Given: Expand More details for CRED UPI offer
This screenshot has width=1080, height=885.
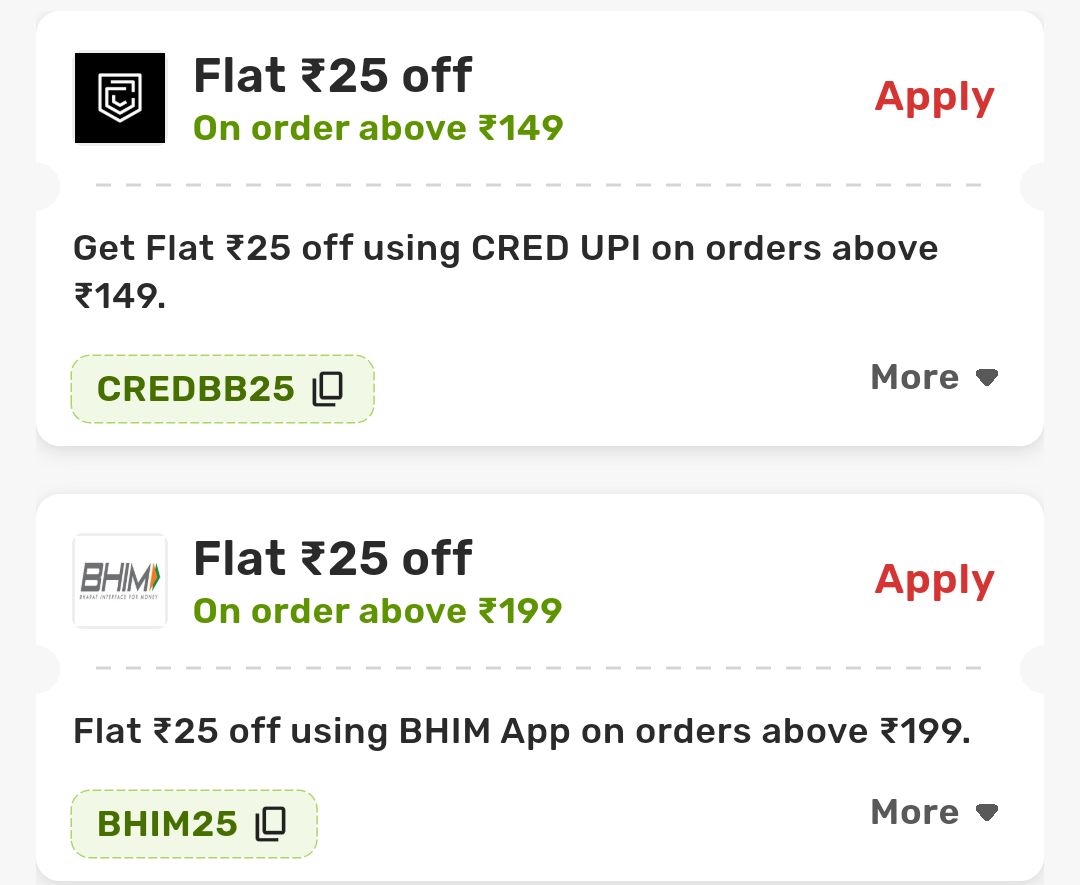Looking at the screenshot, I should pyautogui.click(x=915, y=377).
